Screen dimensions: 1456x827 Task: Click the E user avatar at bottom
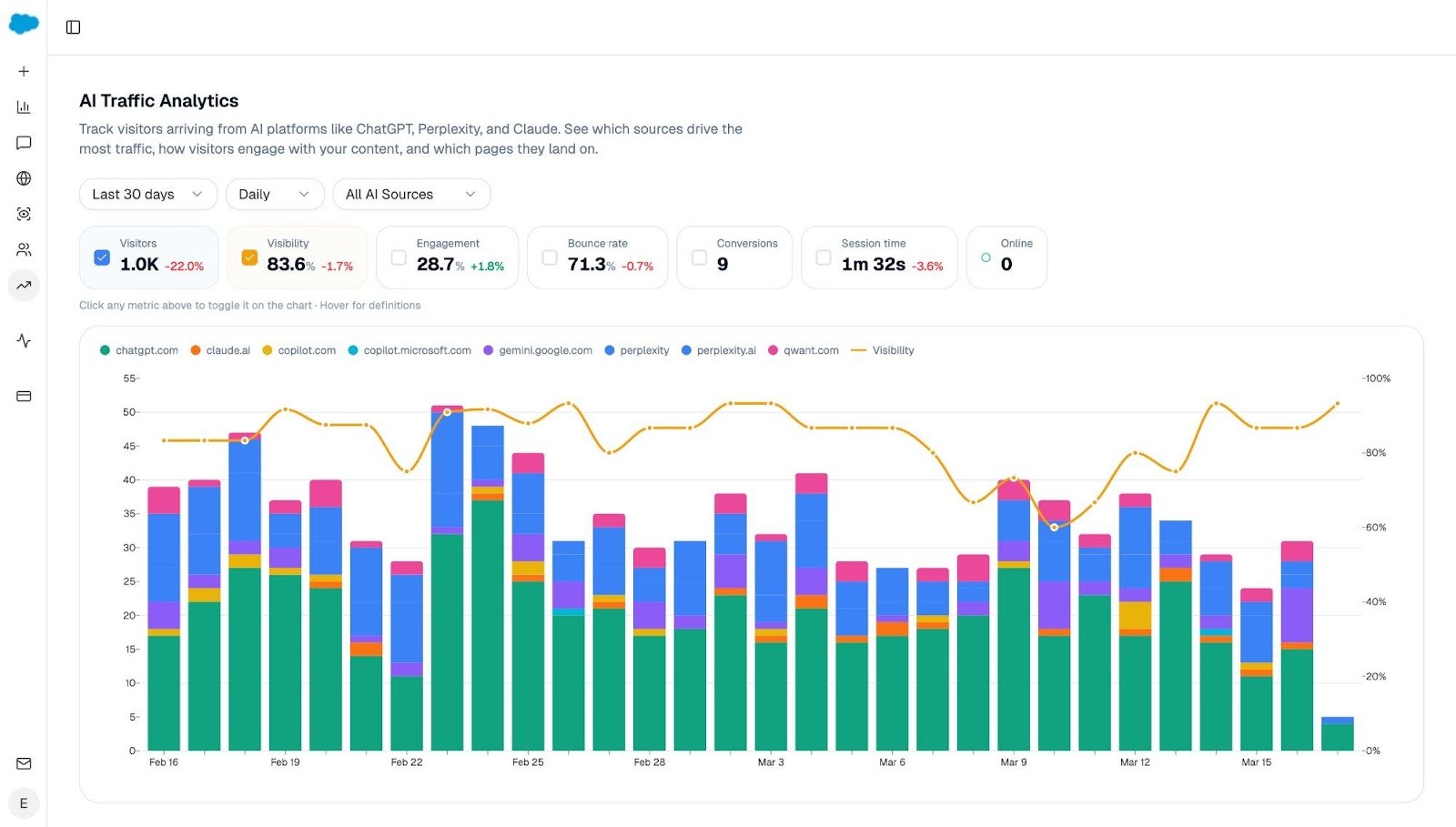(x=24, y=803)
